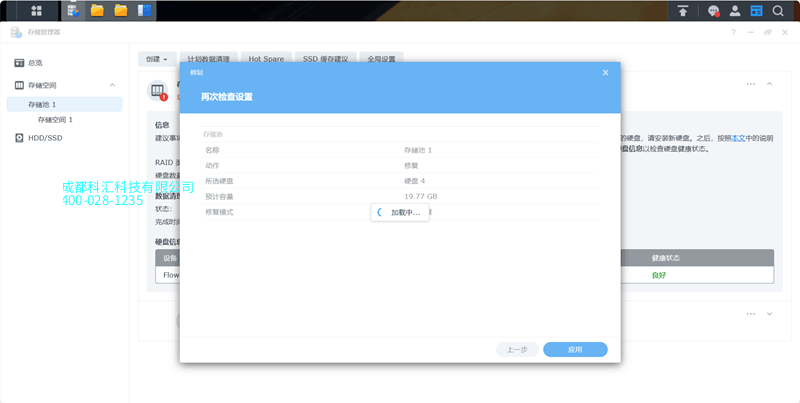
Task: Click the 全局设置 button
Action: (x=382, y=59)
